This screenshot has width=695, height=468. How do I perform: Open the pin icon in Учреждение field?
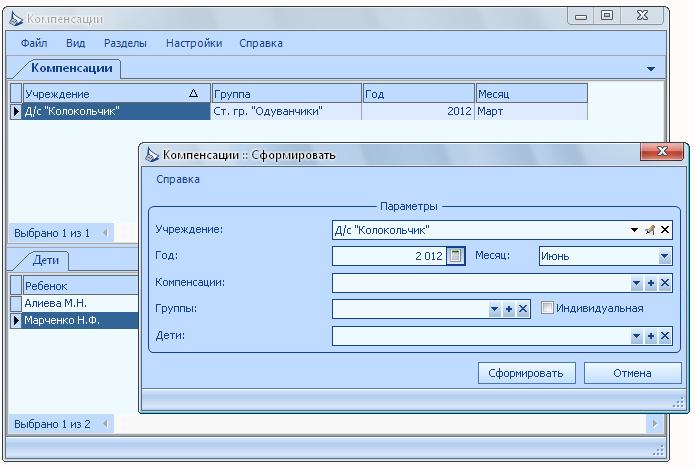click(x=650, y=230)
